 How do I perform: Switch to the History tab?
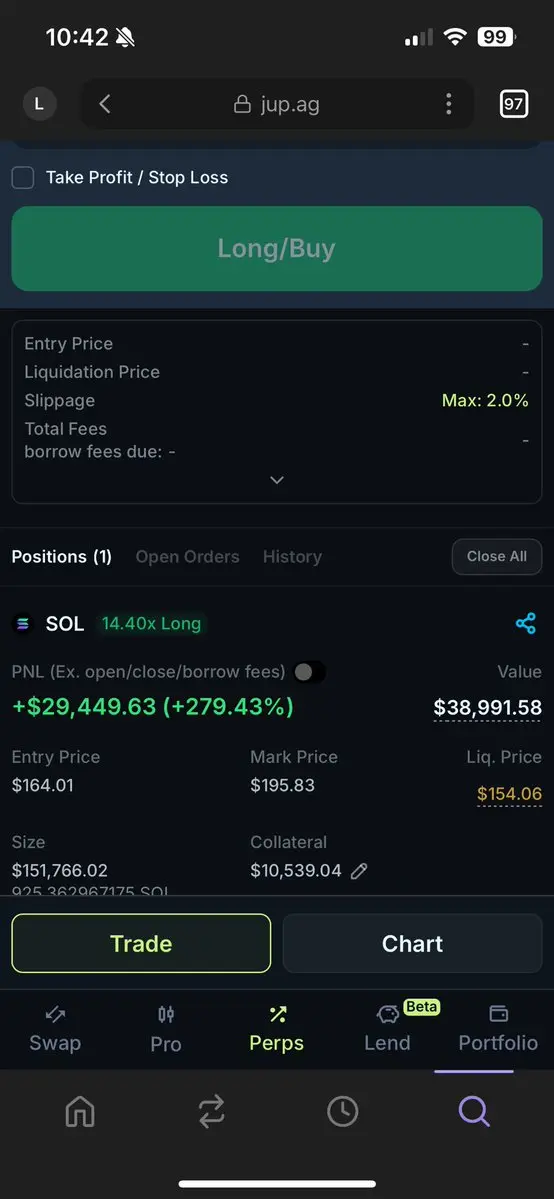click(292, 557)
